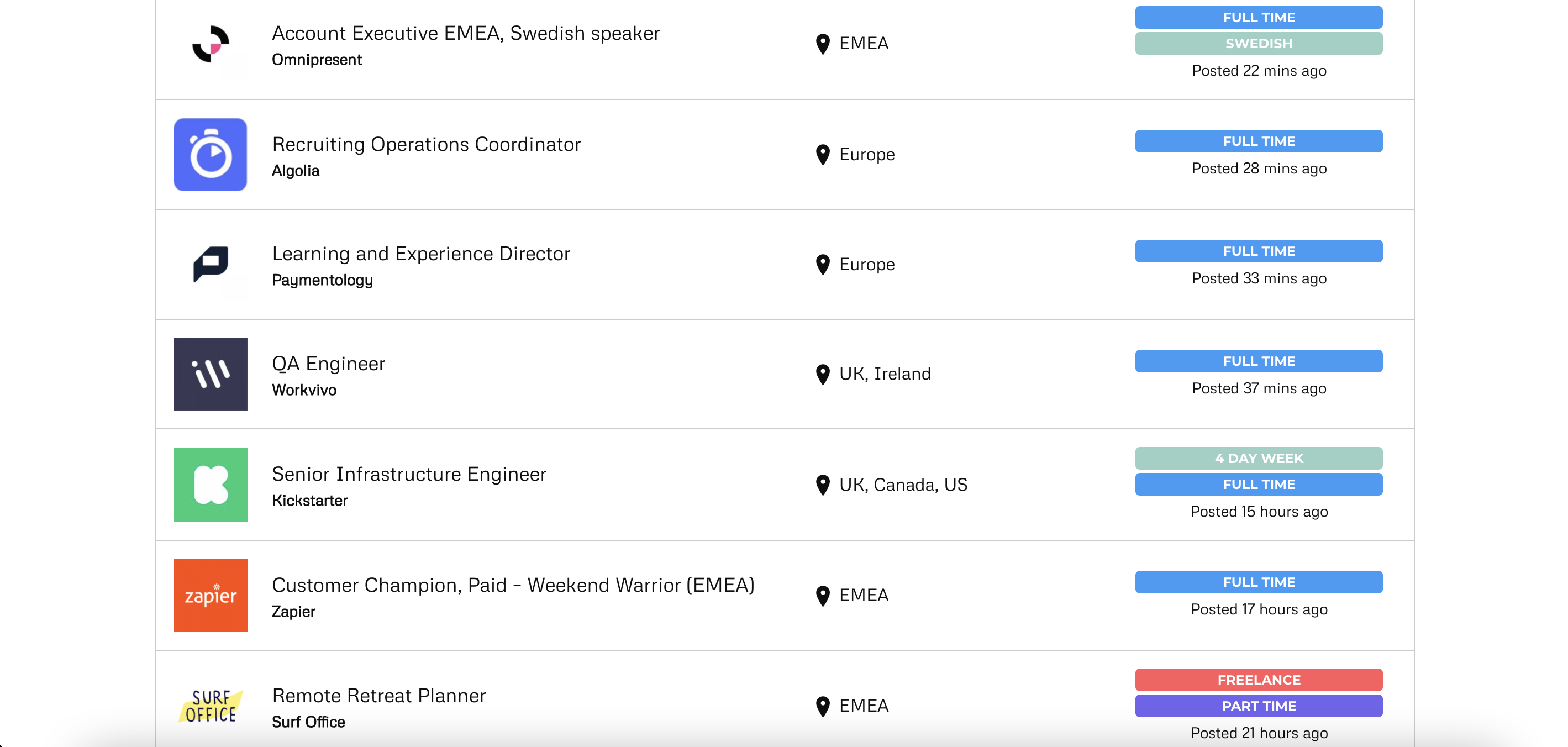Click the FREELANCE tag on the Surf Office job
The width and height of the screenshot is (1568, 747).
click(1258, 680)
